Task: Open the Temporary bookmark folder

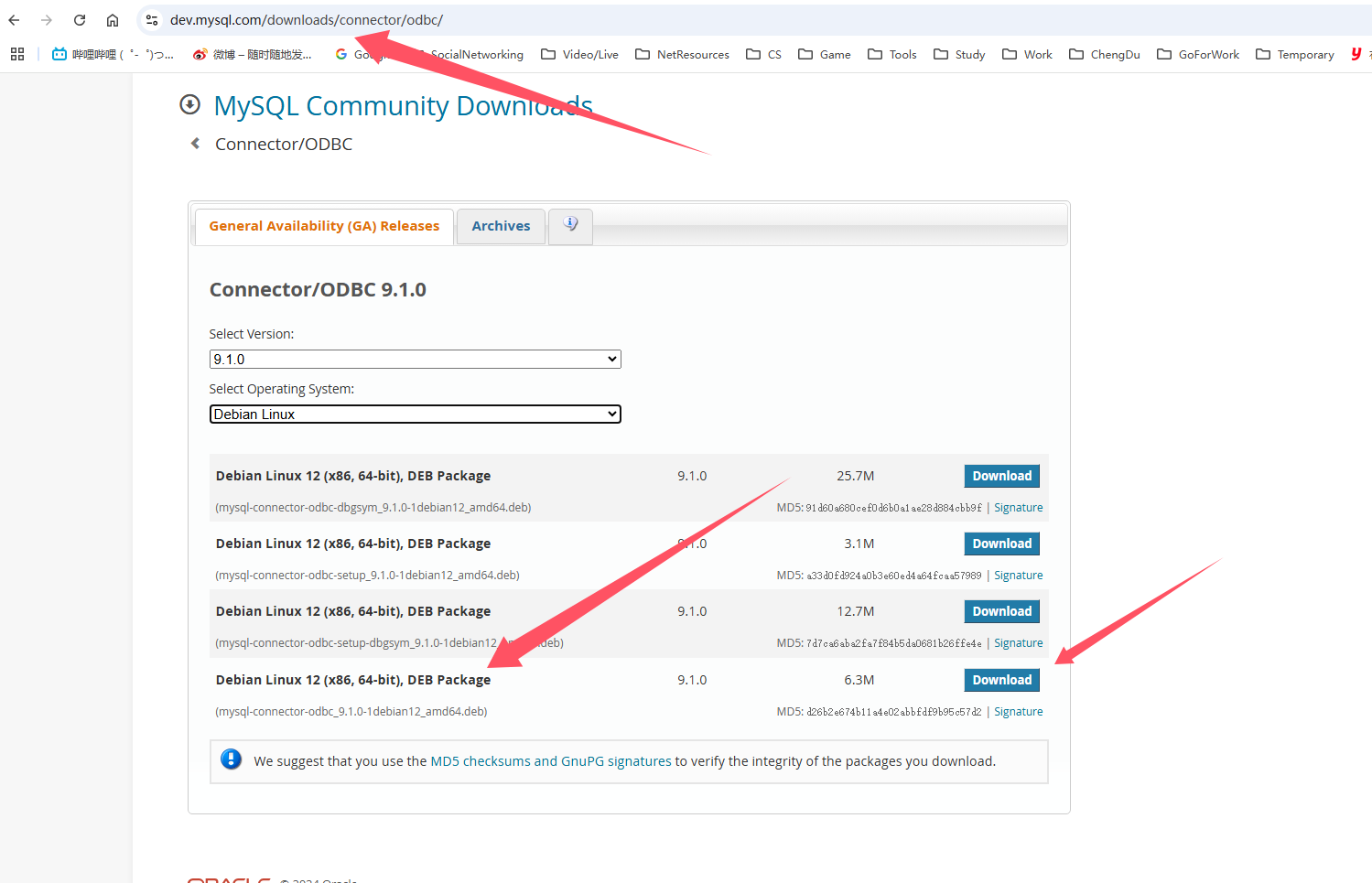Action: (1295, 54)
